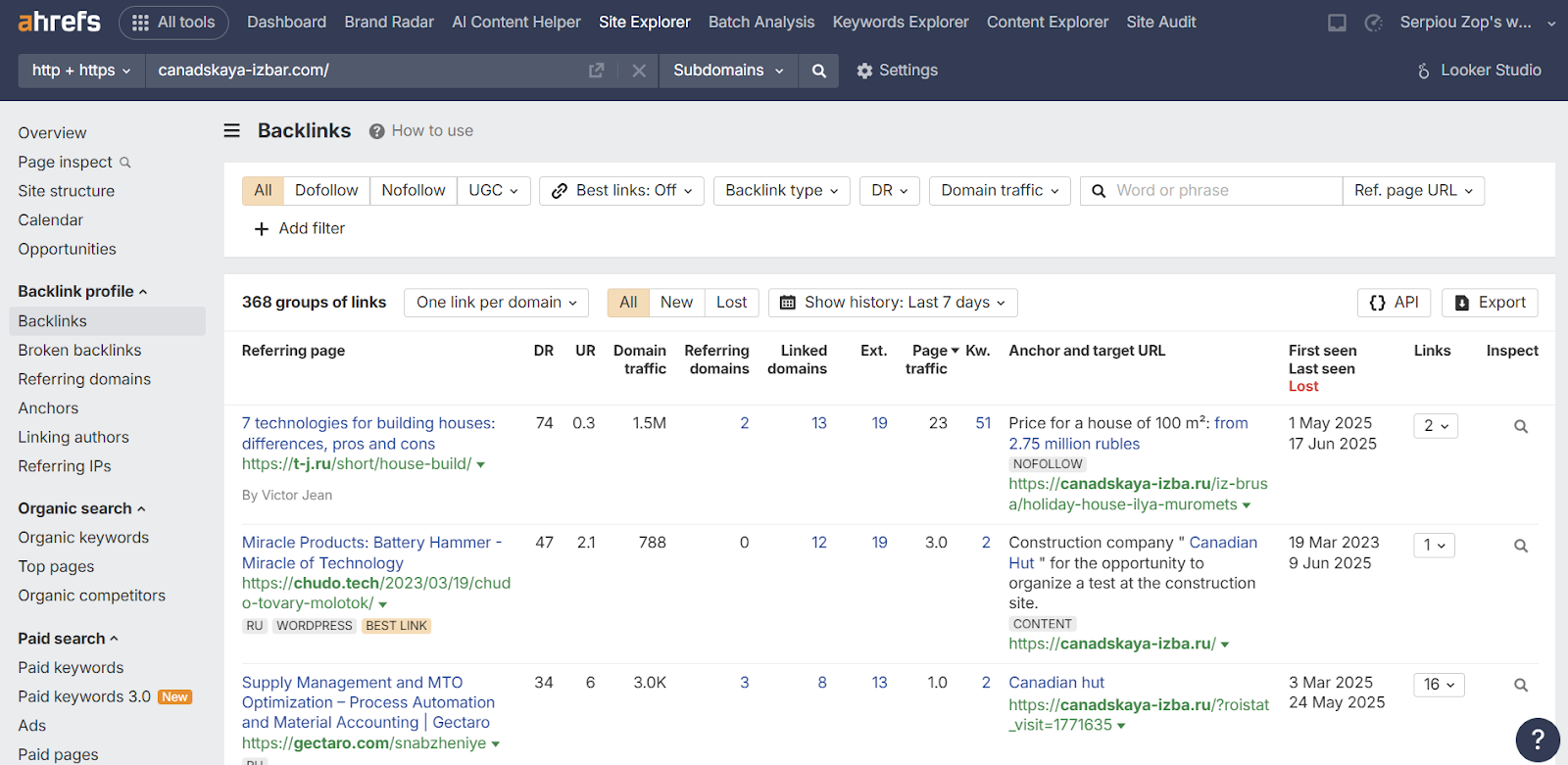The height and width of the screenshot is (765, 1568).
Task: Click the help status icon beside account name
Action: (x=1374, y=23)
